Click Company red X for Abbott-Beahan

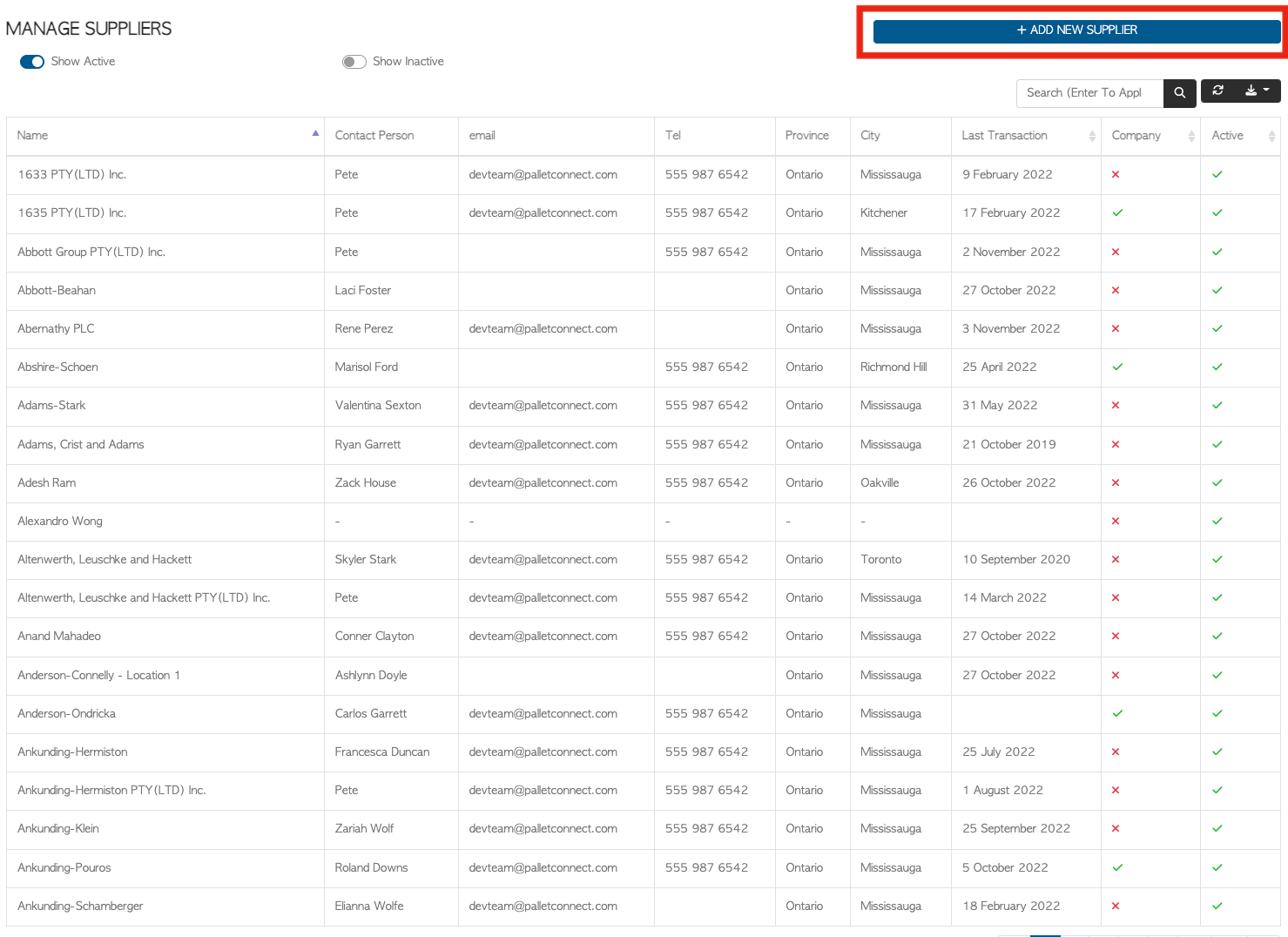click(1116, 291)
